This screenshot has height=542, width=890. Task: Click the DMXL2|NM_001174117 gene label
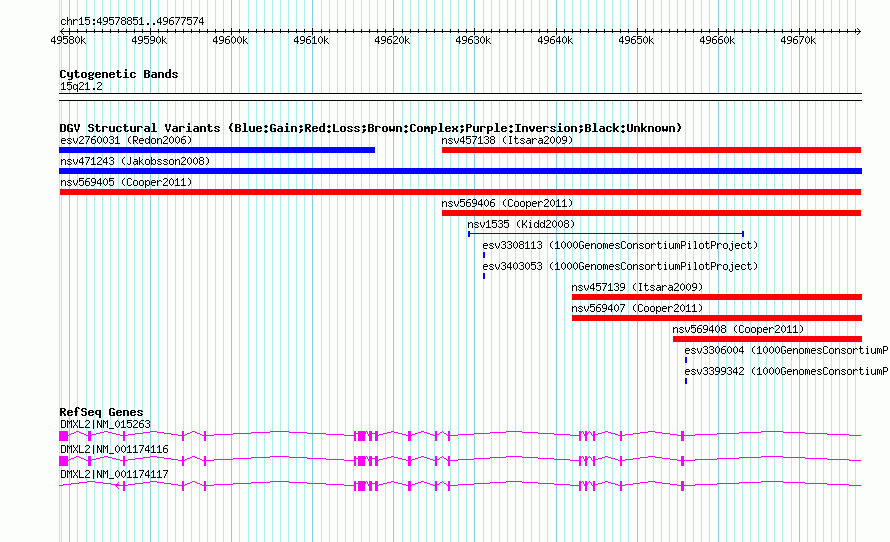(114, 474)
